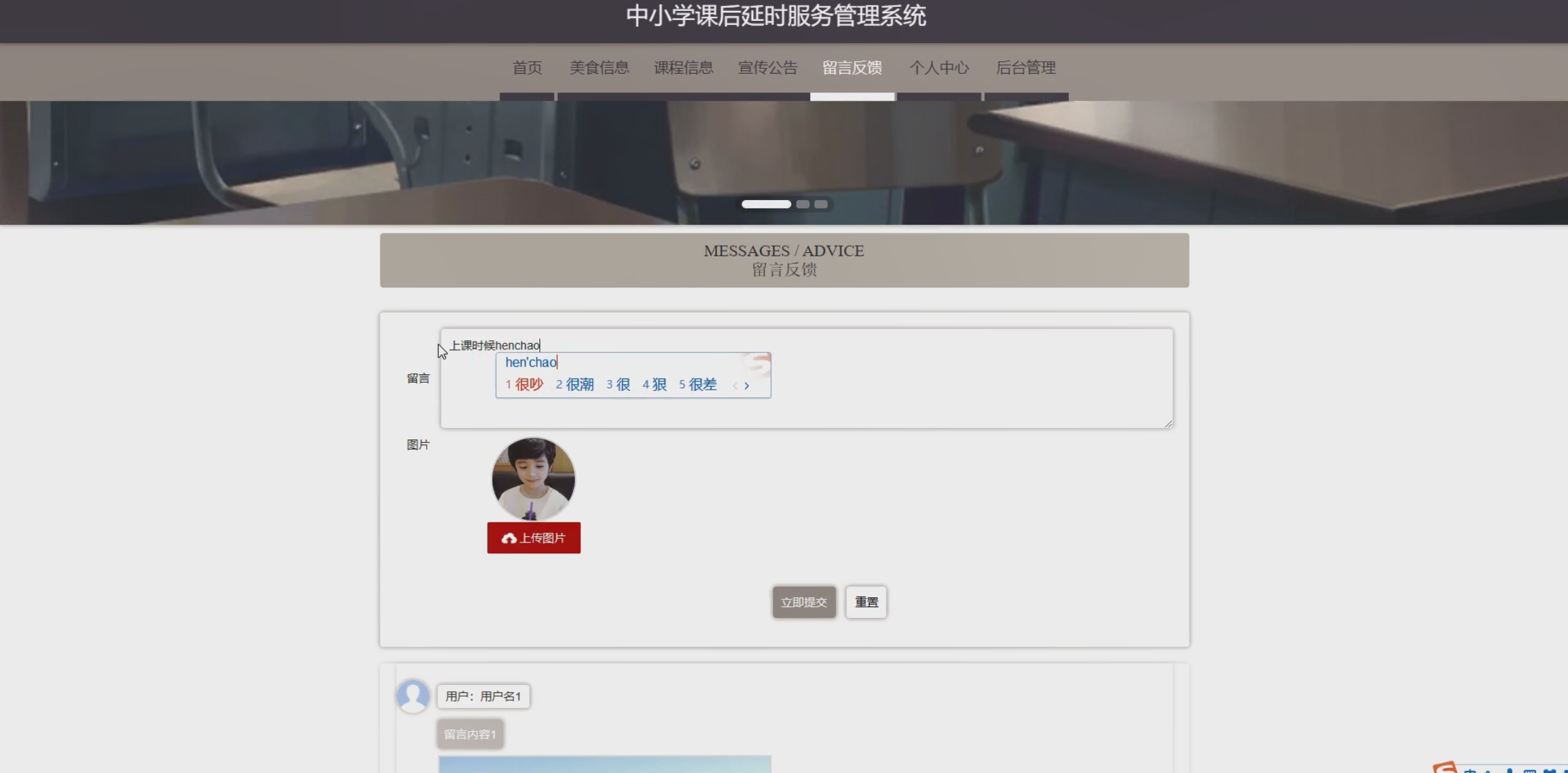Select the 宣传公告 menu item
This screenshot has height=773, width=1568.
pyautogui.click(x=768, y=68)
